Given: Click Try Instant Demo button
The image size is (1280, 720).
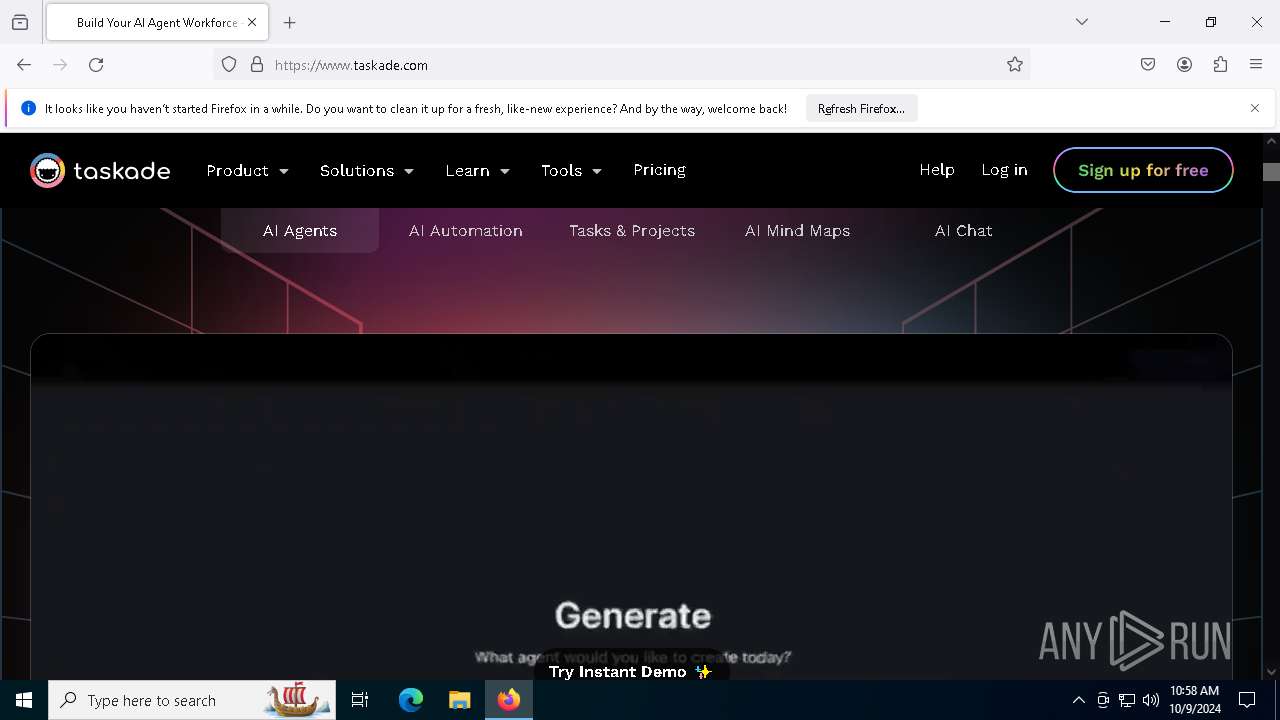Looking at the screenshot, I should 630,672.
